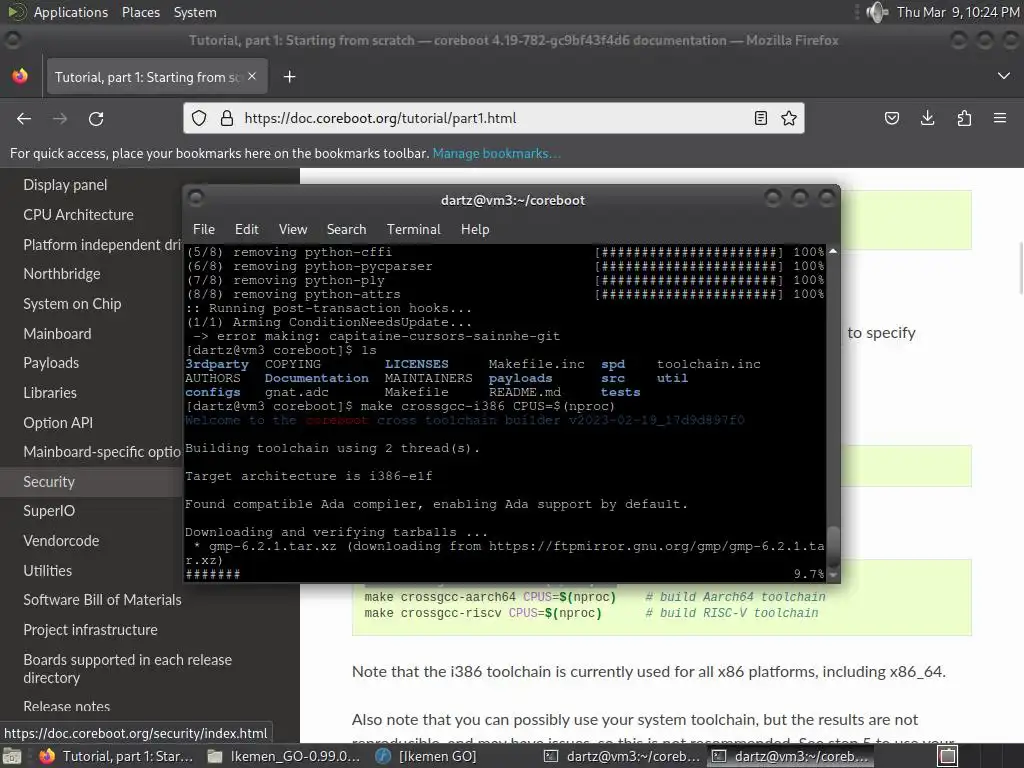Click 'Target architecture is i386-elf' terminal line
This screenshot has width=1024, height=768.
[x=308, y=476]
